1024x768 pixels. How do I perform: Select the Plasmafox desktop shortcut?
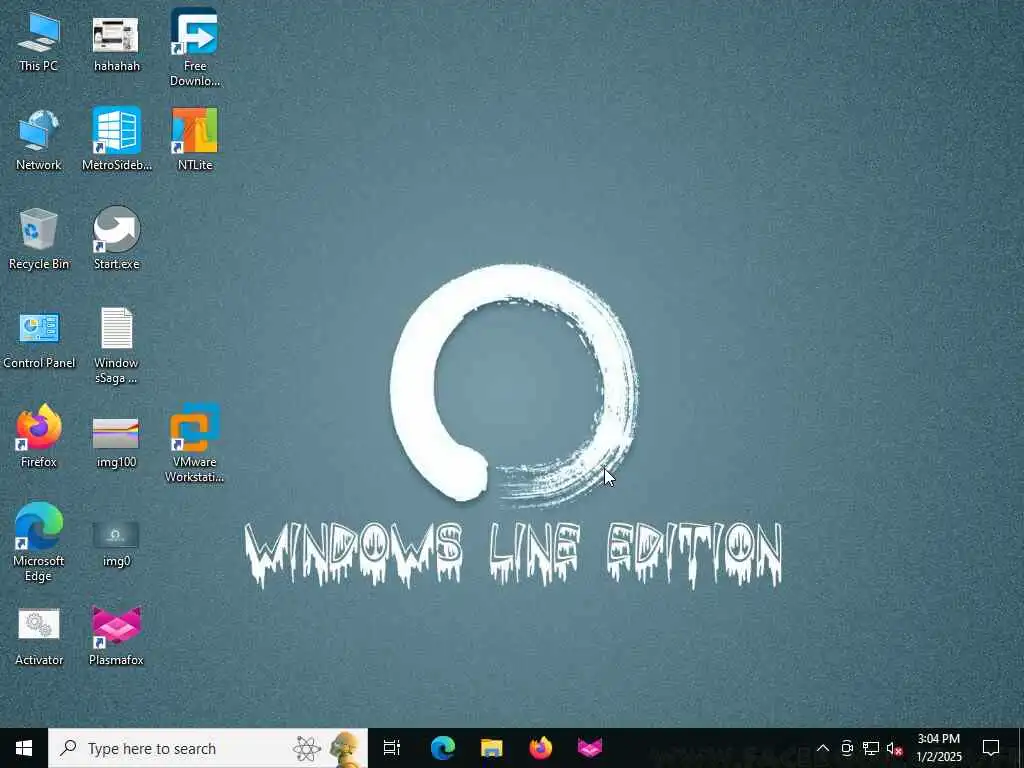point(116,636)
